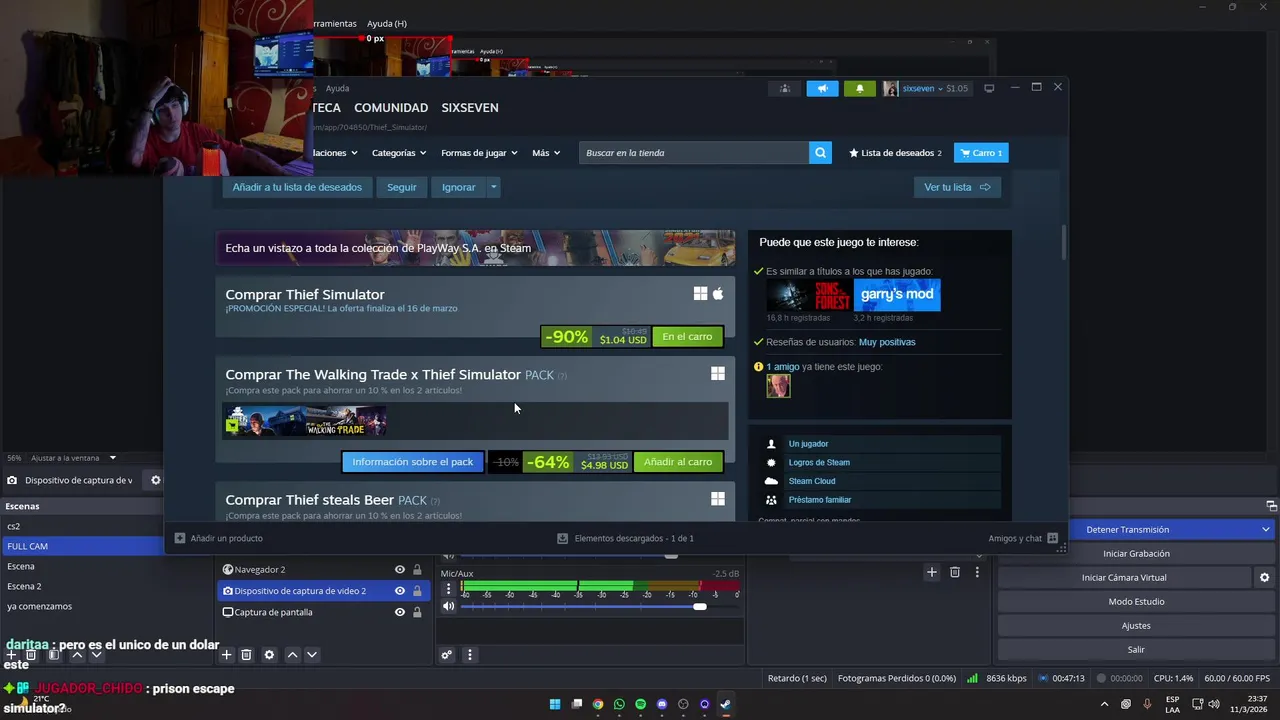Toggle visibility of Captura de pantalla source
Viewport: 1280px width, 720px height.
click(x=400, y=612)
